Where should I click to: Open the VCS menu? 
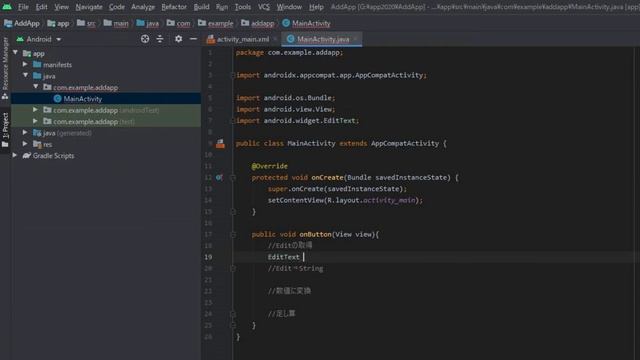(264, 7)
